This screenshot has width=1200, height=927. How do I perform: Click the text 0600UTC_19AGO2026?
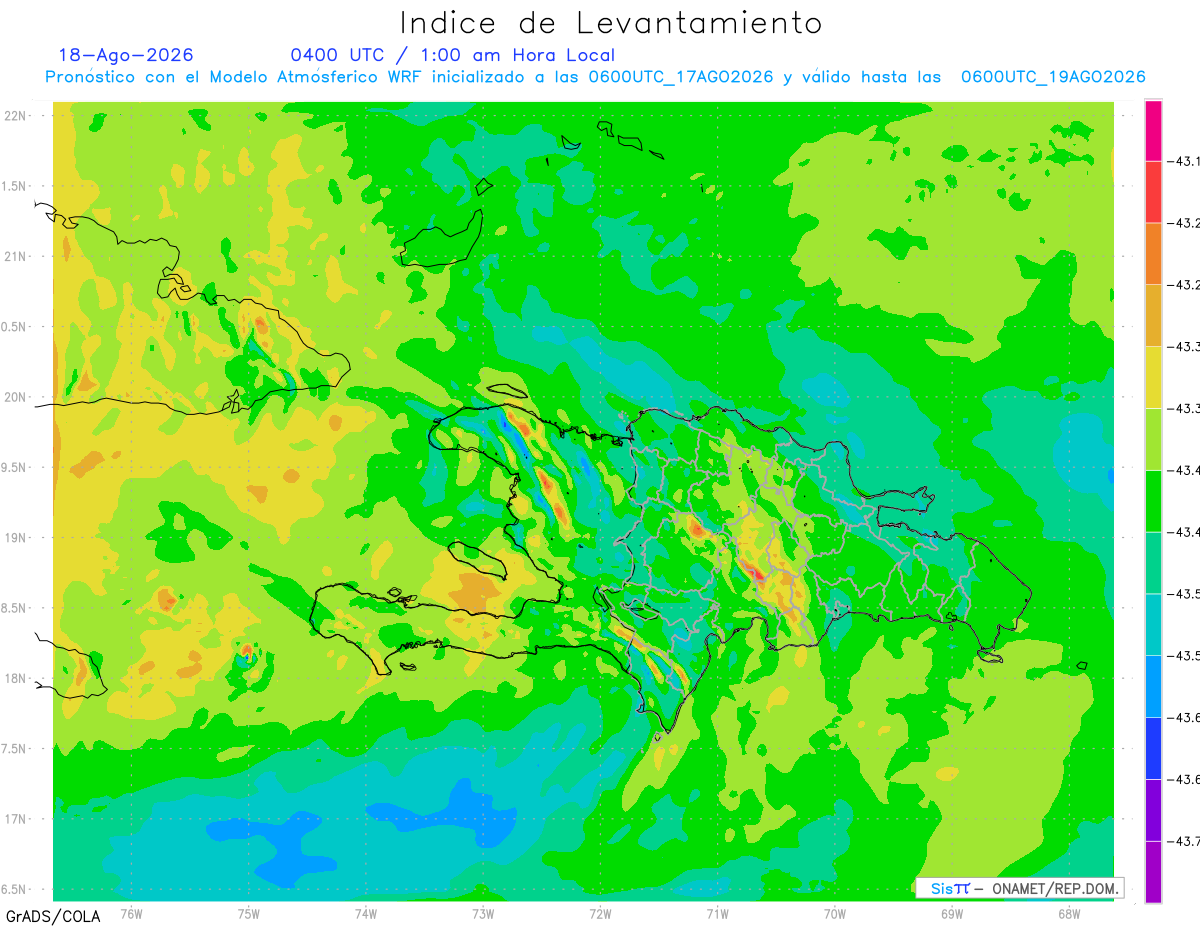tap(1053, 77)
